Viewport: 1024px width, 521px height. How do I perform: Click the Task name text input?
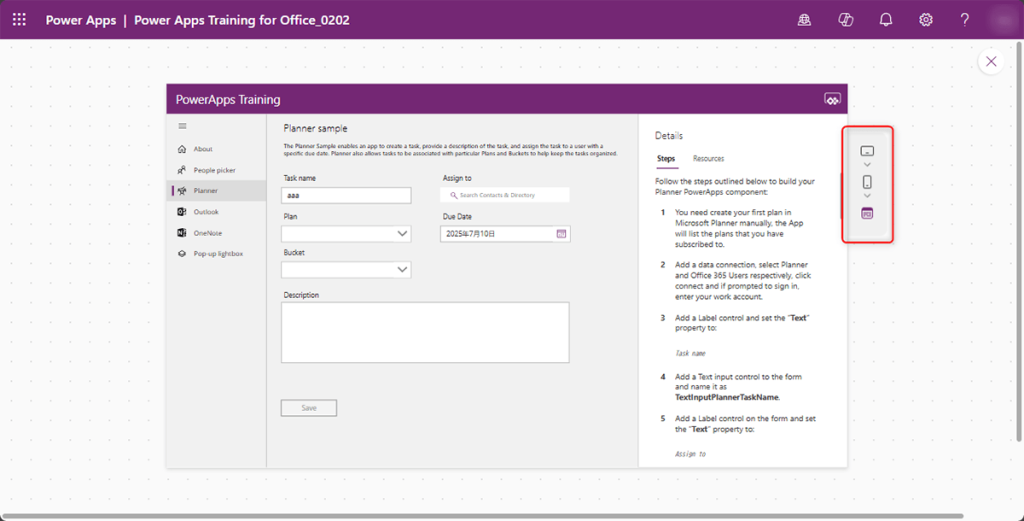click(346, 195)
